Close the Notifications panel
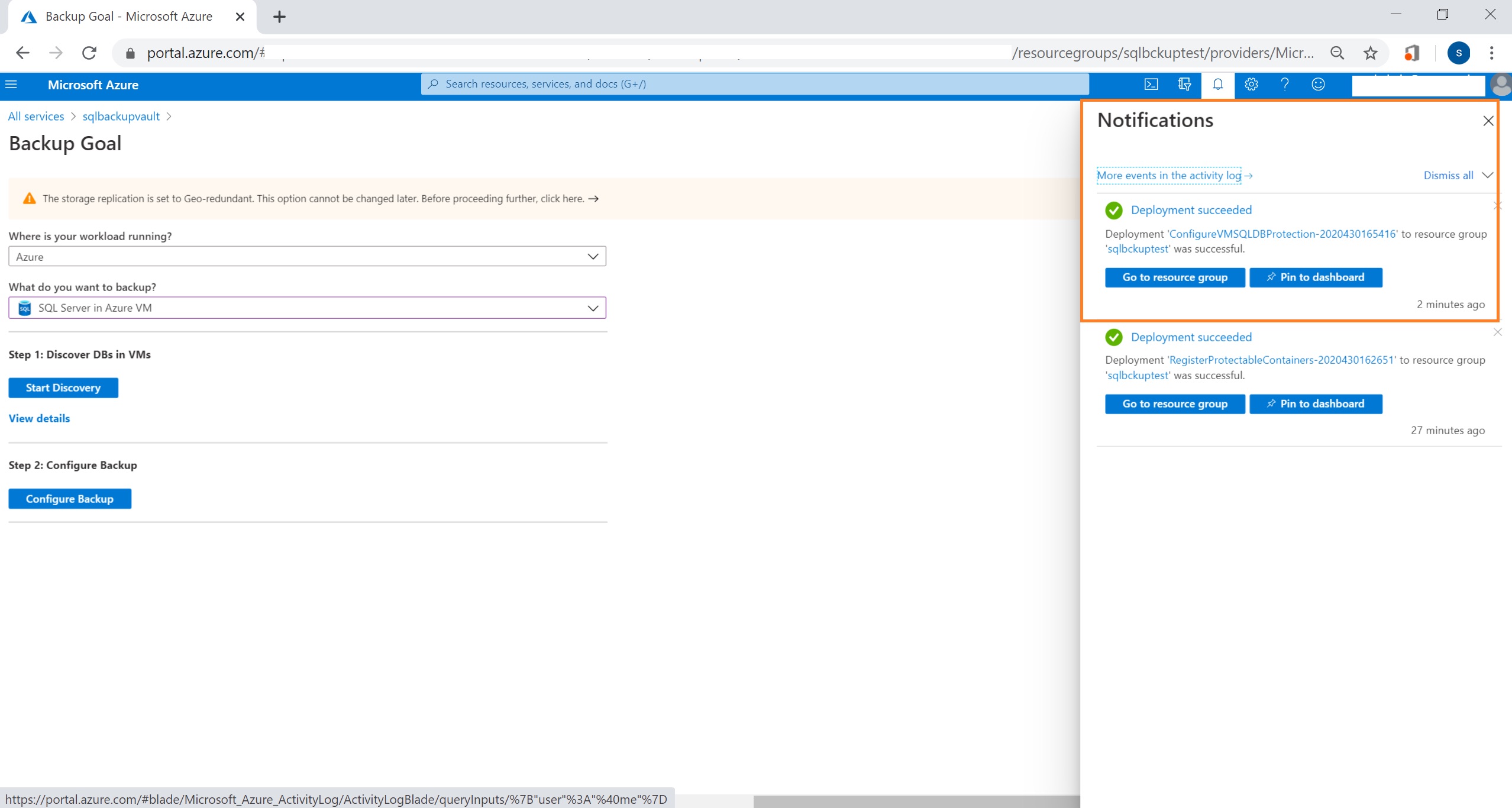Viewport: 1512px width, 808px height. [x=1488, y=121]
